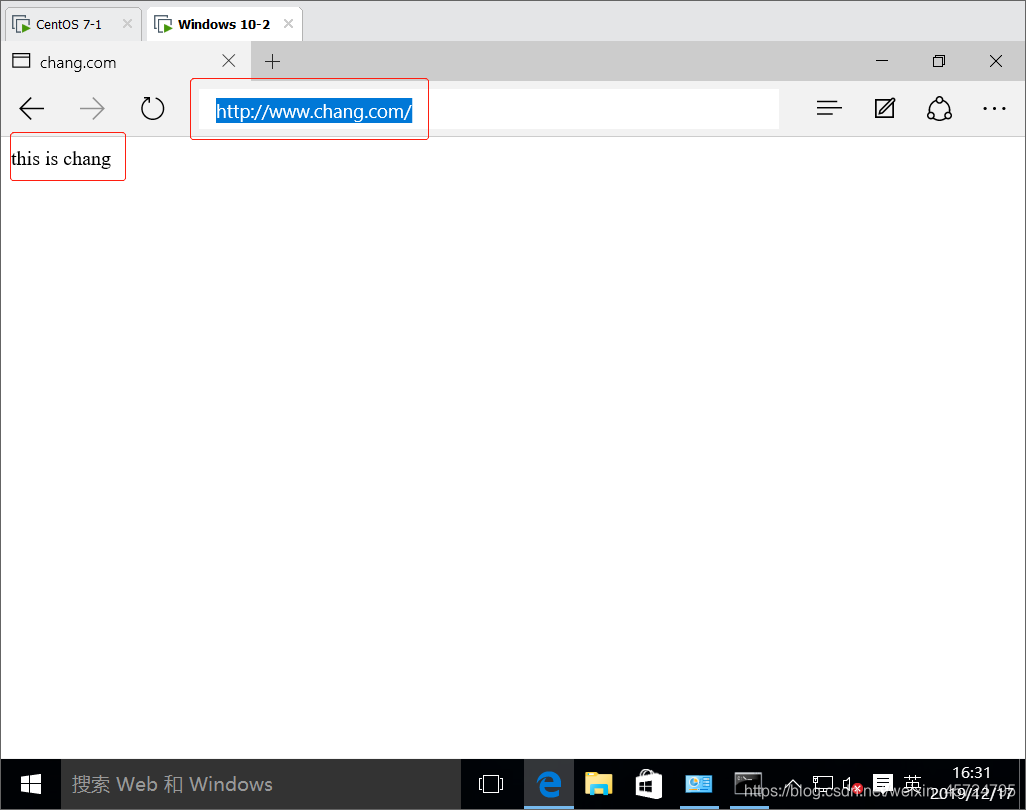Click the muted volume tray icon
Image resolution: width=1026 pixels, height=810 pixels.
coord(852,784)
